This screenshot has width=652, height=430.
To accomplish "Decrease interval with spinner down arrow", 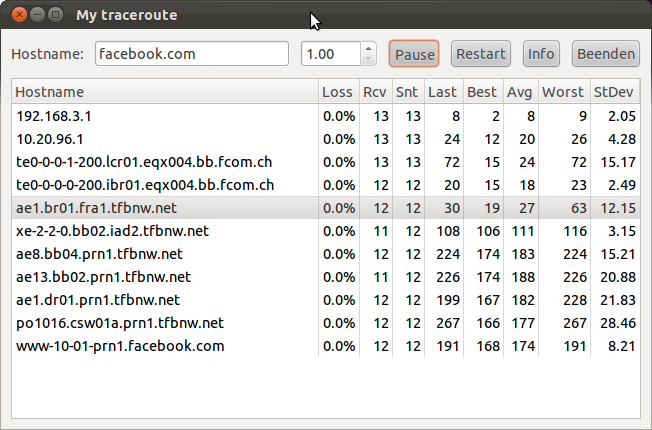I will tap(369, 59).
